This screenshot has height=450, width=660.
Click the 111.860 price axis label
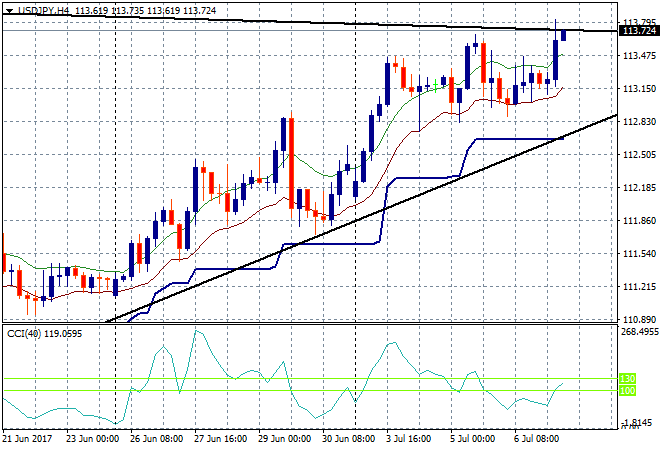click(x=639, y=221)
